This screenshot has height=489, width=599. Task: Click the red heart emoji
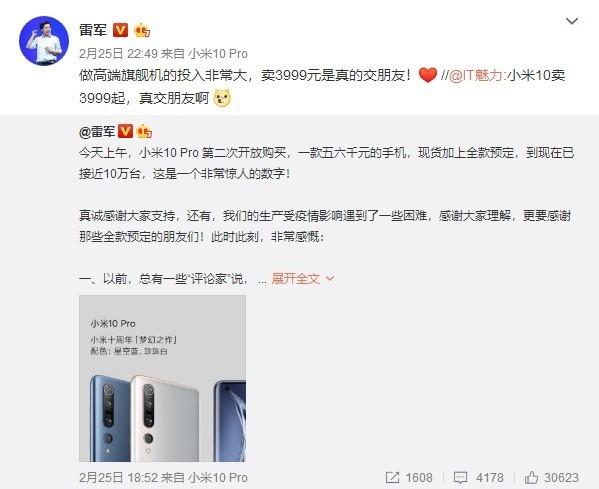coord(427,75)
